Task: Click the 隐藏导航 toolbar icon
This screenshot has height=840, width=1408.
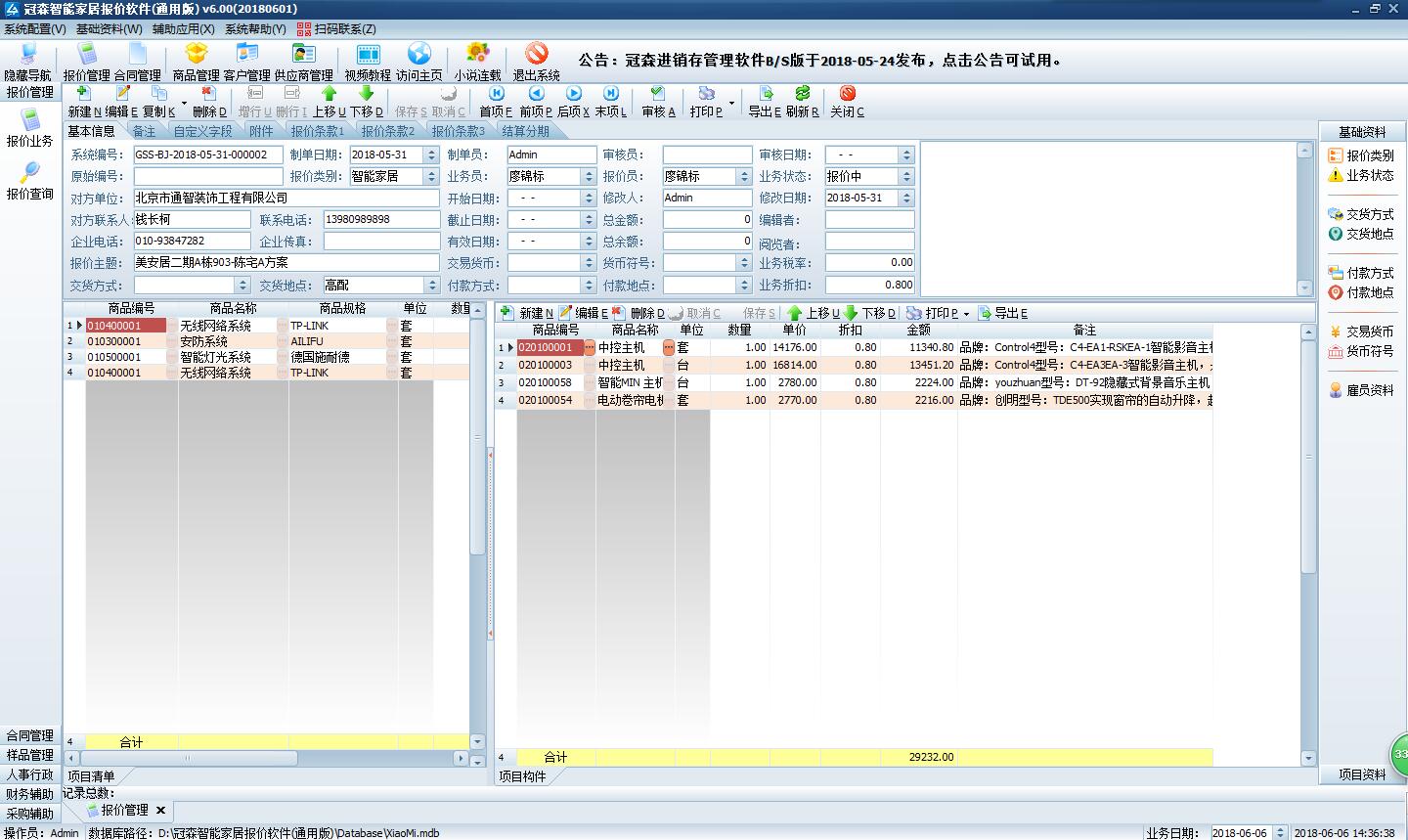Action: [27, 62]
